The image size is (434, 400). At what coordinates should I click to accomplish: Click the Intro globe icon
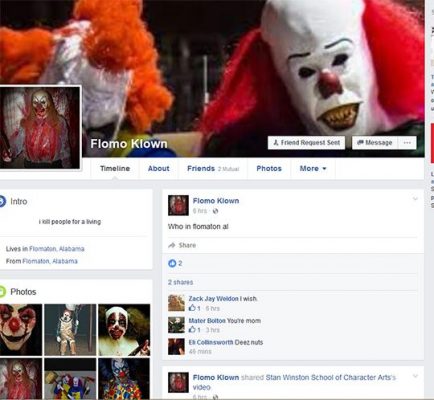coord(2,201)
